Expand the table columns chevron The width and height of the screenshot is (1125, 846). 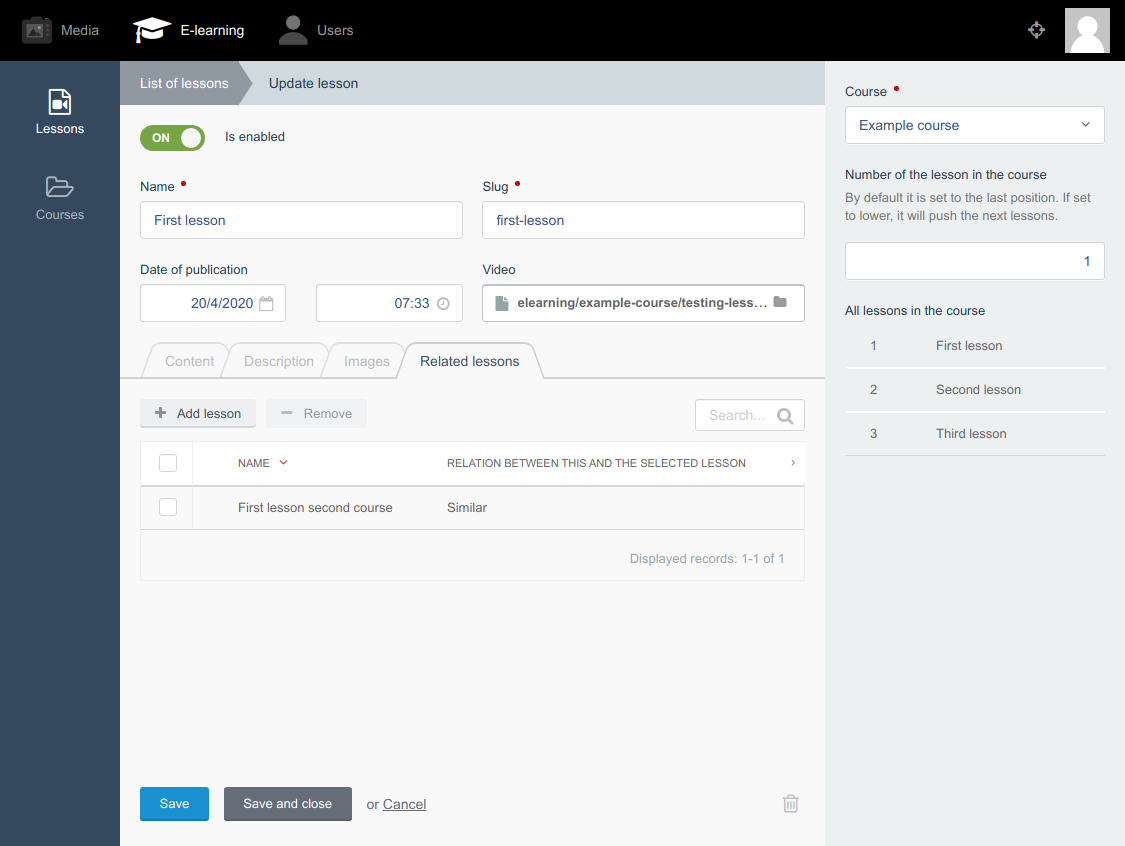tap(793, 463)
